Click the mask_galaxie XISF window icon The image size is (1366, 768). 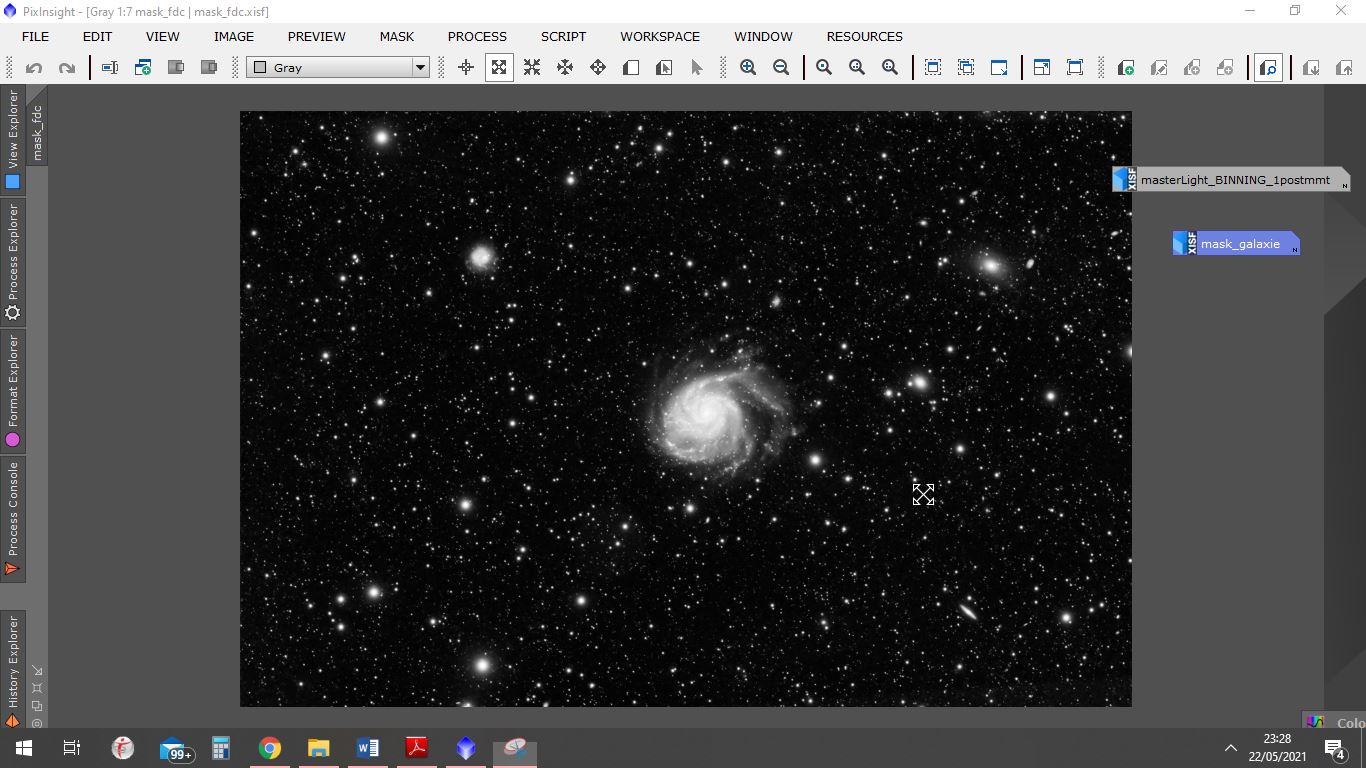click(x=1185, y=243)
